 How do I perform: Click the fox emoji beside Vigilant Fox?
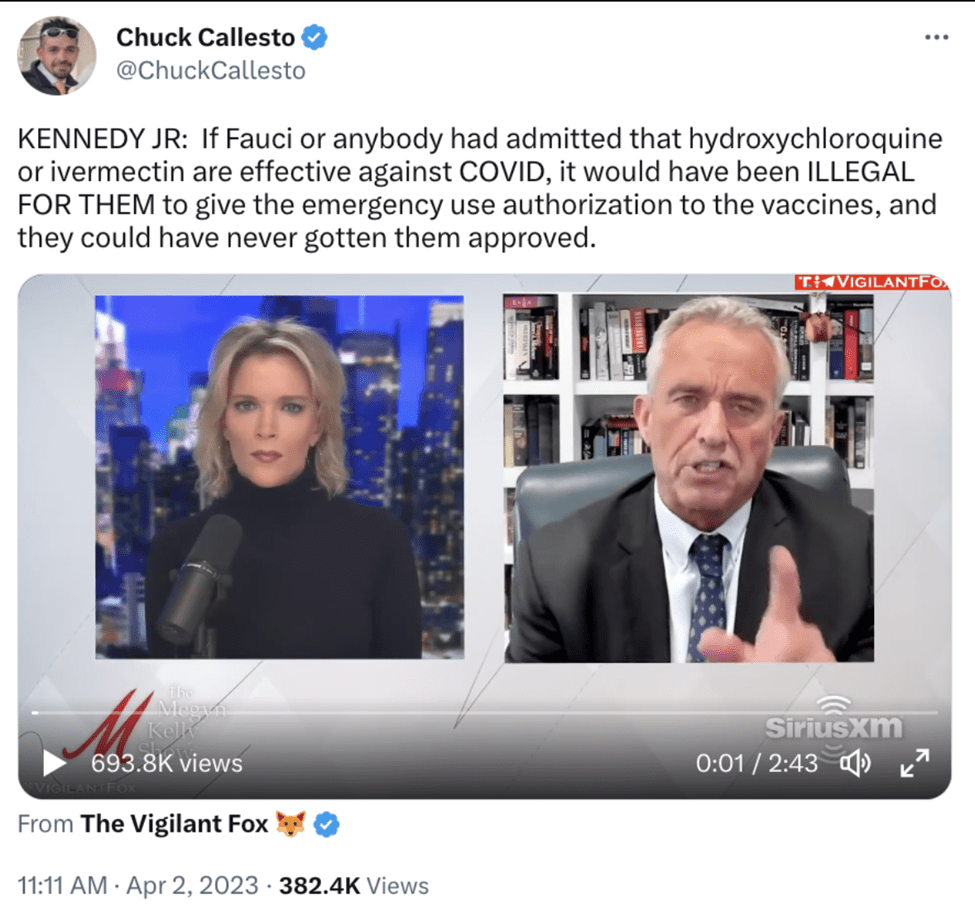[x=290, y=824]
